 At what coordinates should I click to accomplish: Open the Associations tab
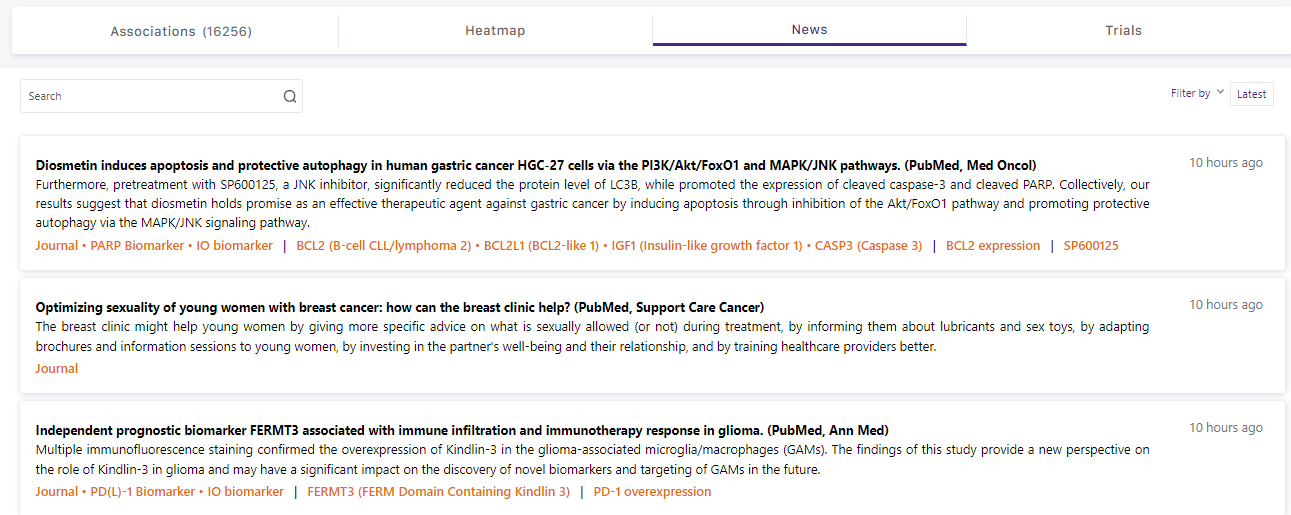tap(181, 31)
